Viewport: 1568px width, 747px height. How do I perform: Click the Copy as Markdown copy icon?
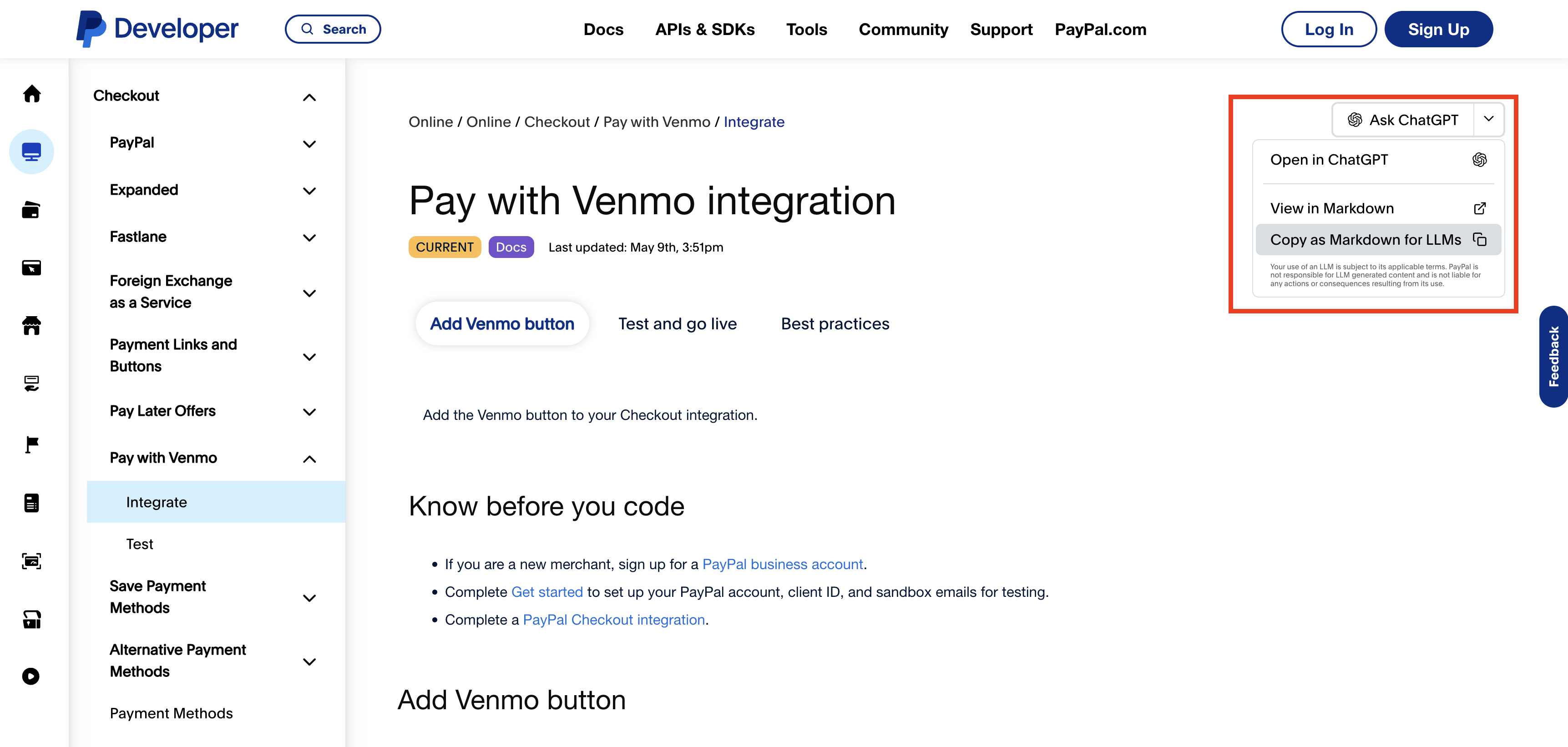pos(1480,239)
